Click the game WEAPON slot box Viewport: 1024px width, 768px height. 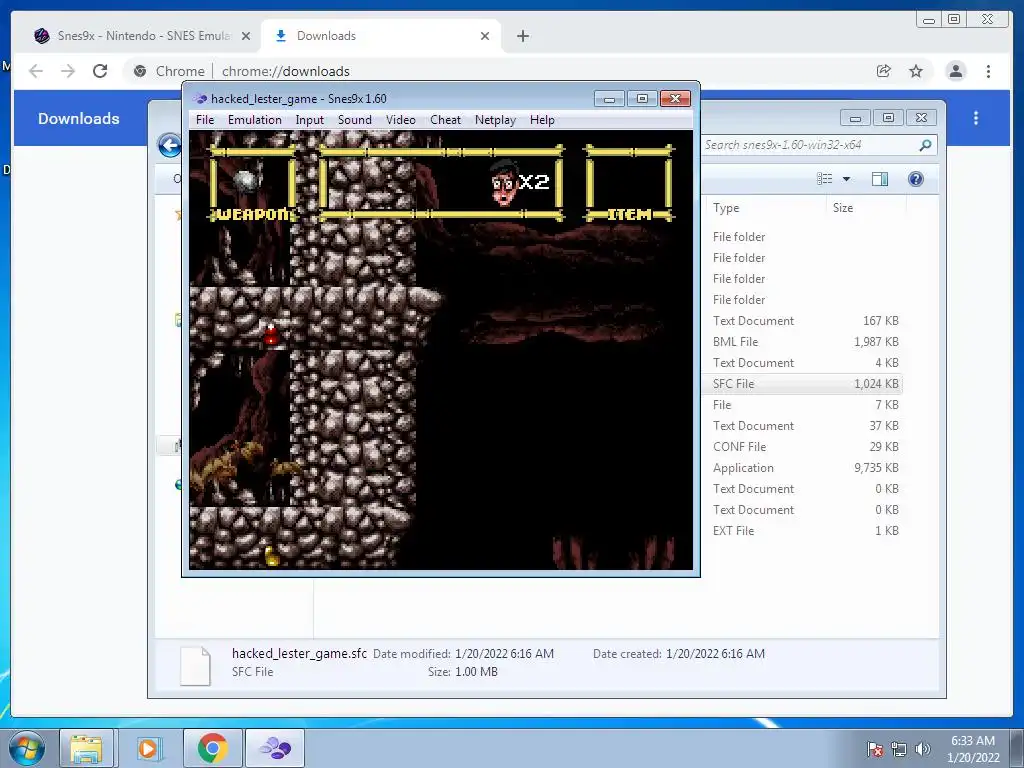pyautogui.click(x=252, y=183)
